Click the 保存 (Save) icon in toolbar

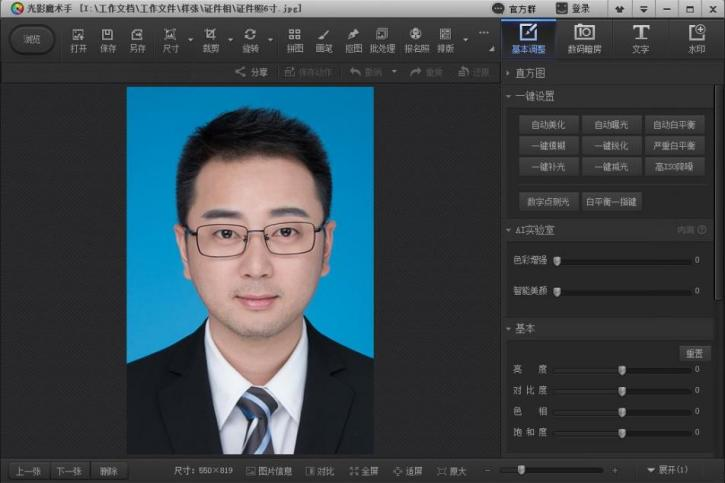(x=108, y=40)
